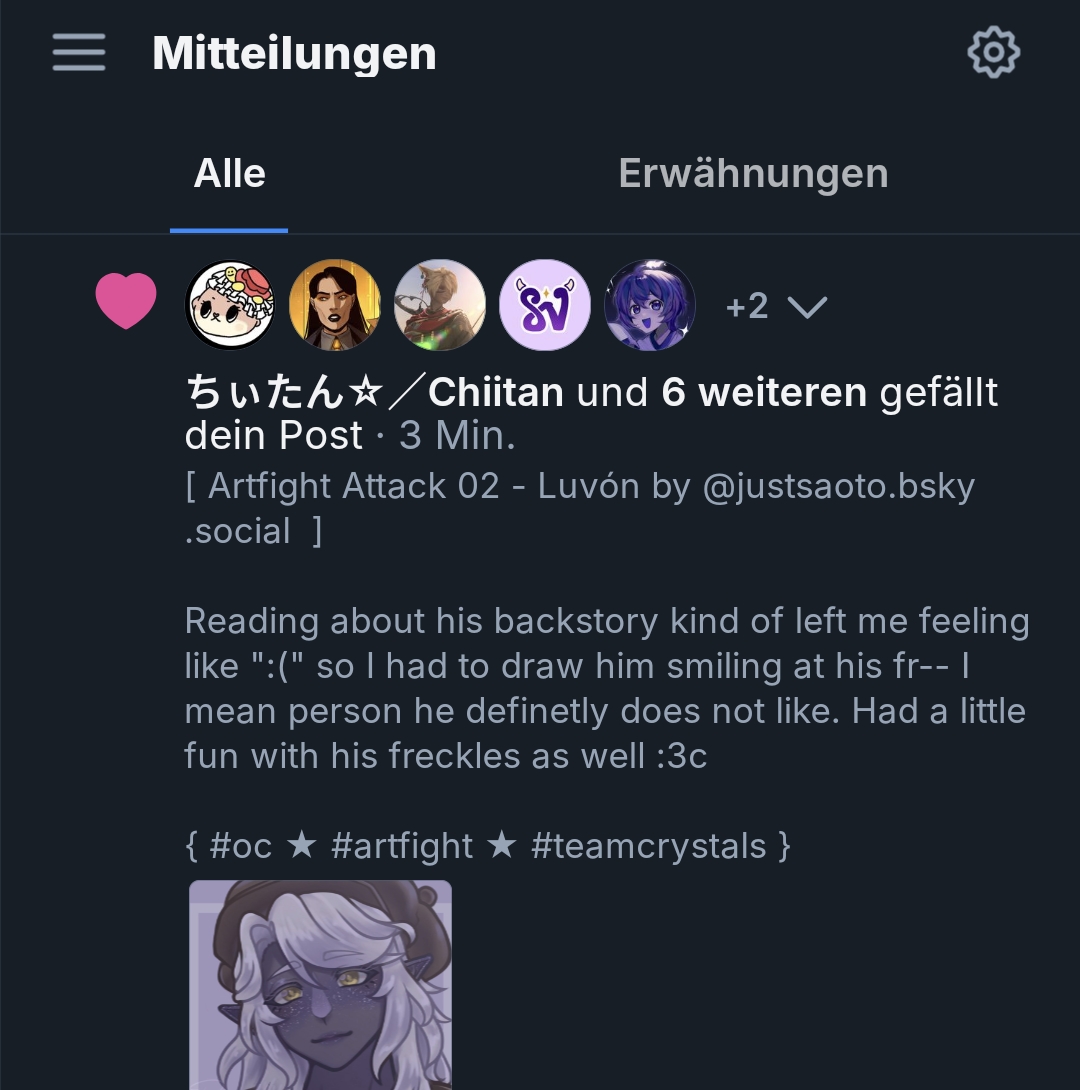Open the #oc hashtag
The height and width of the screenshot is (1090, 1080).
(x=241, y=846)
